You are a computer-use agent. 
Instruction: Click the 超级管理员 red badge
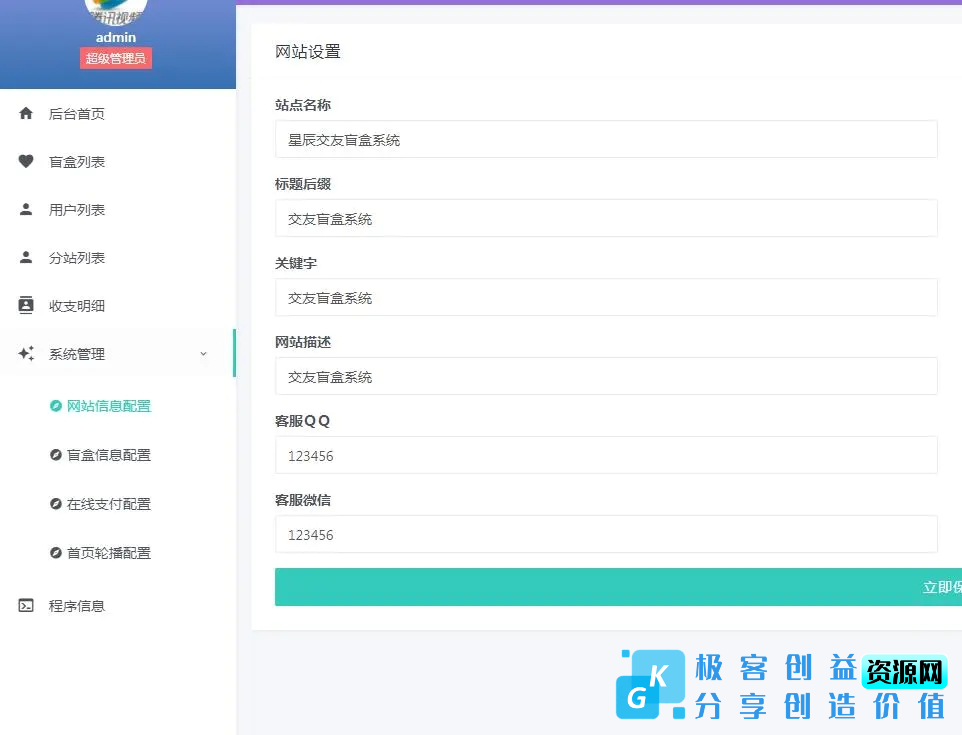115,58
